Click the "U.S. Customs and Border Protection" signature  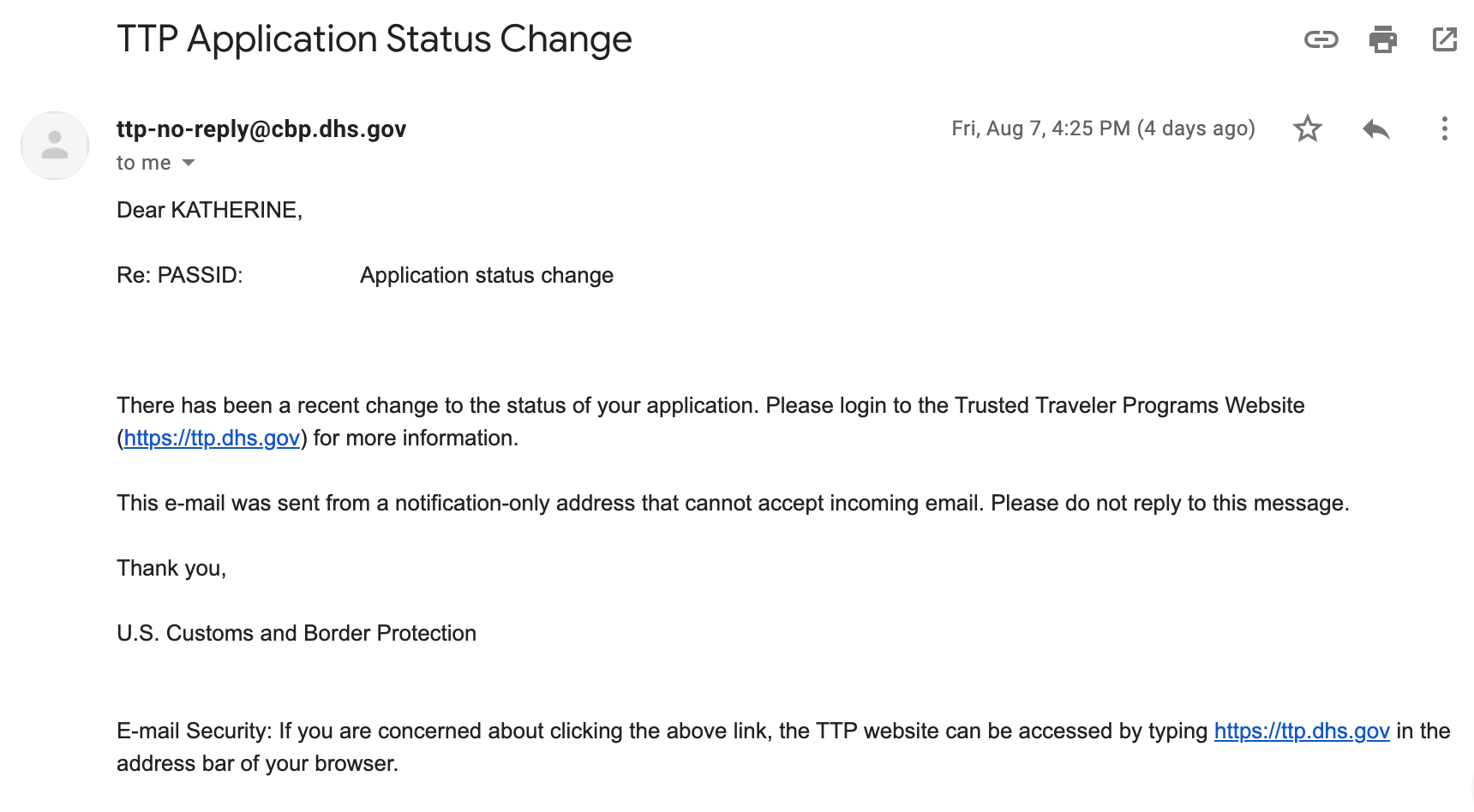(297, 633)
